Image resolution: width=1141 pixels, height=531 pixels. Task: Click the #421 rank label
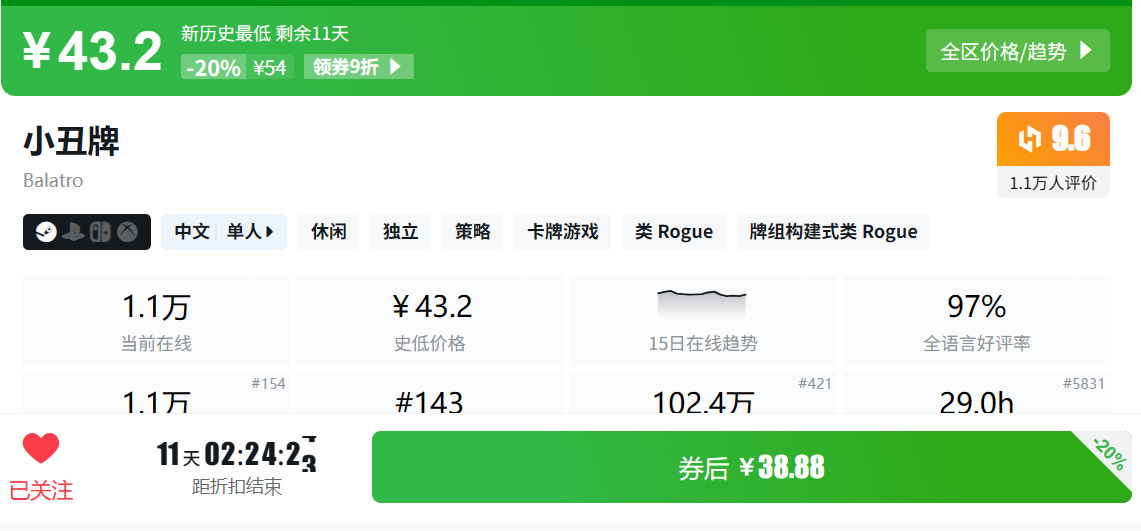point(814,383)
